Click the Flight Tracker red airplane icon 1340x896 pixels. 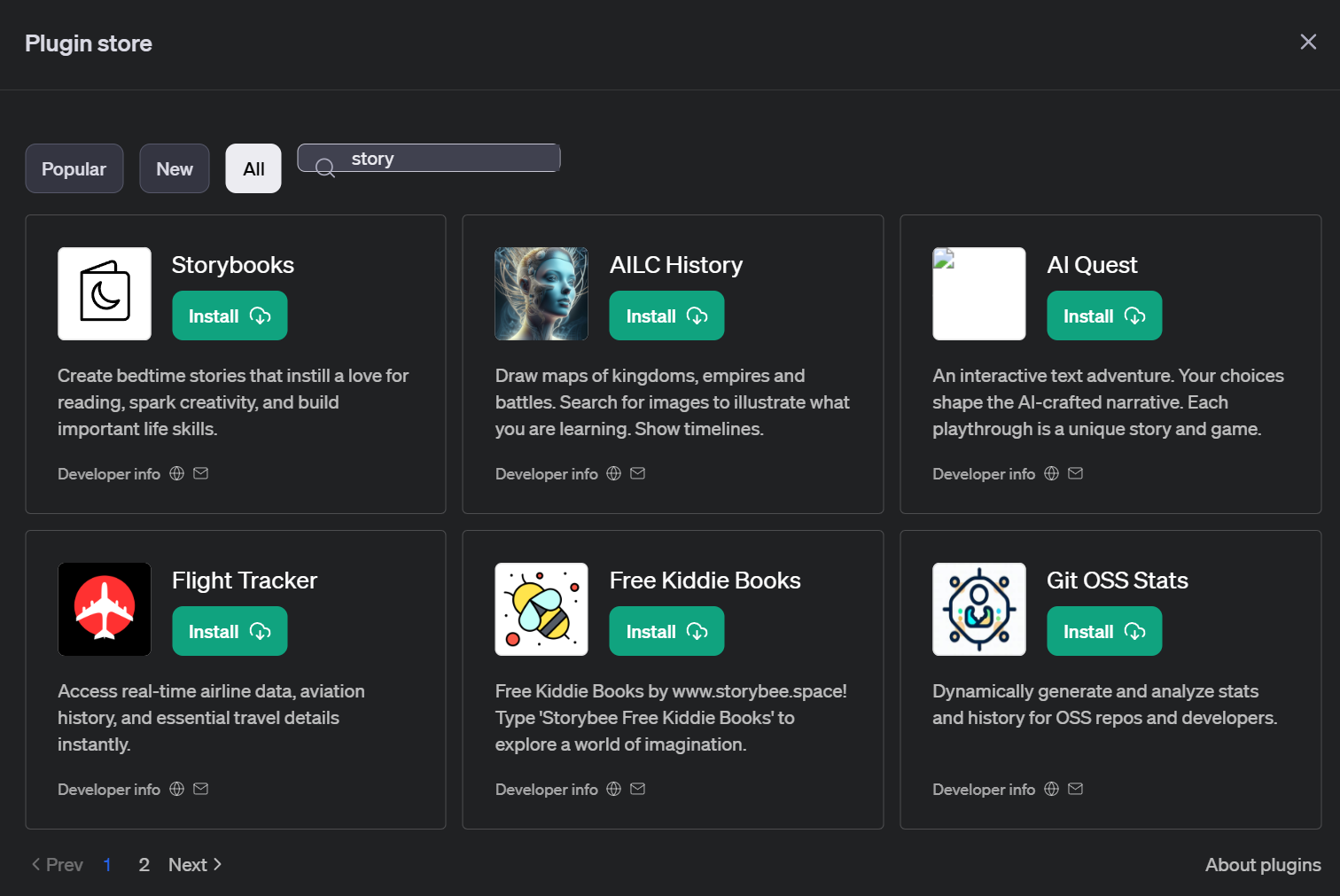(105, 609)
